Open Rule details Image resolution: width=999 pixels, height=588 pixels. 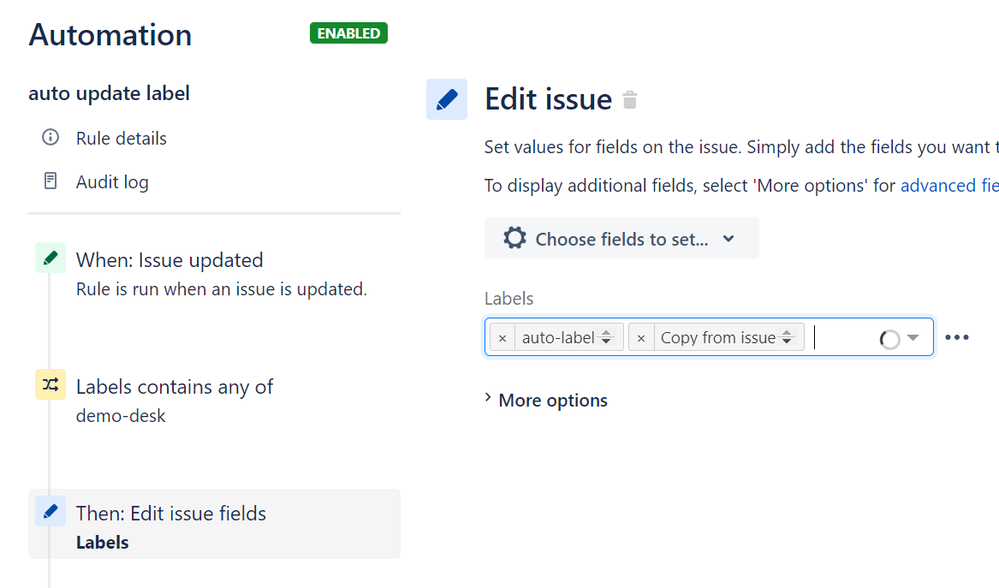(121, 138)
